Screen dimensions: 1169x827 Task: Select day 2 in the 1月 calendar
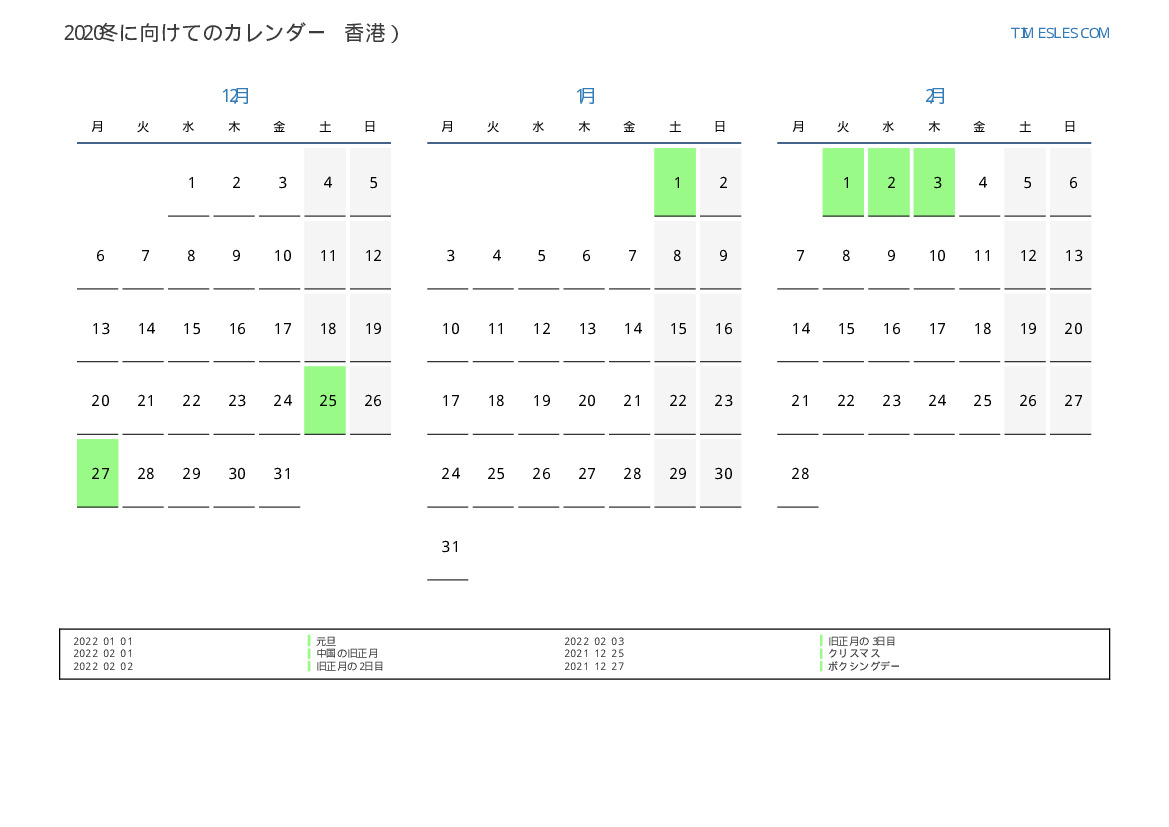coord(720,182)
